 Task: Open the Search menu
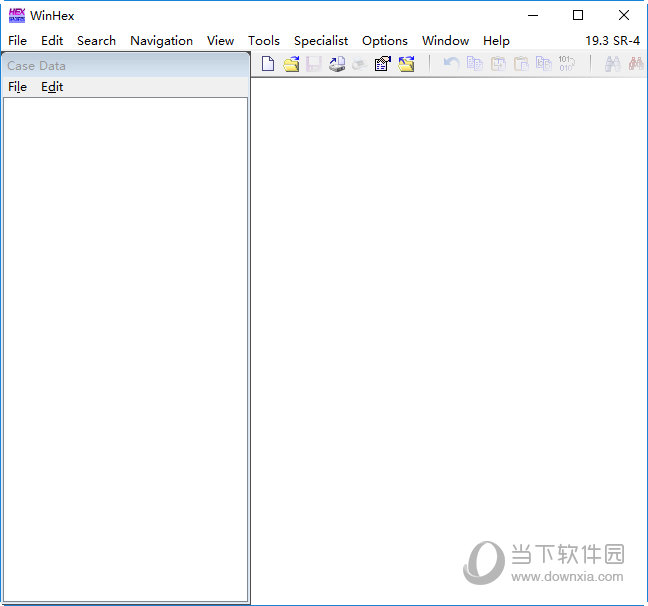[x=96, y=41]
